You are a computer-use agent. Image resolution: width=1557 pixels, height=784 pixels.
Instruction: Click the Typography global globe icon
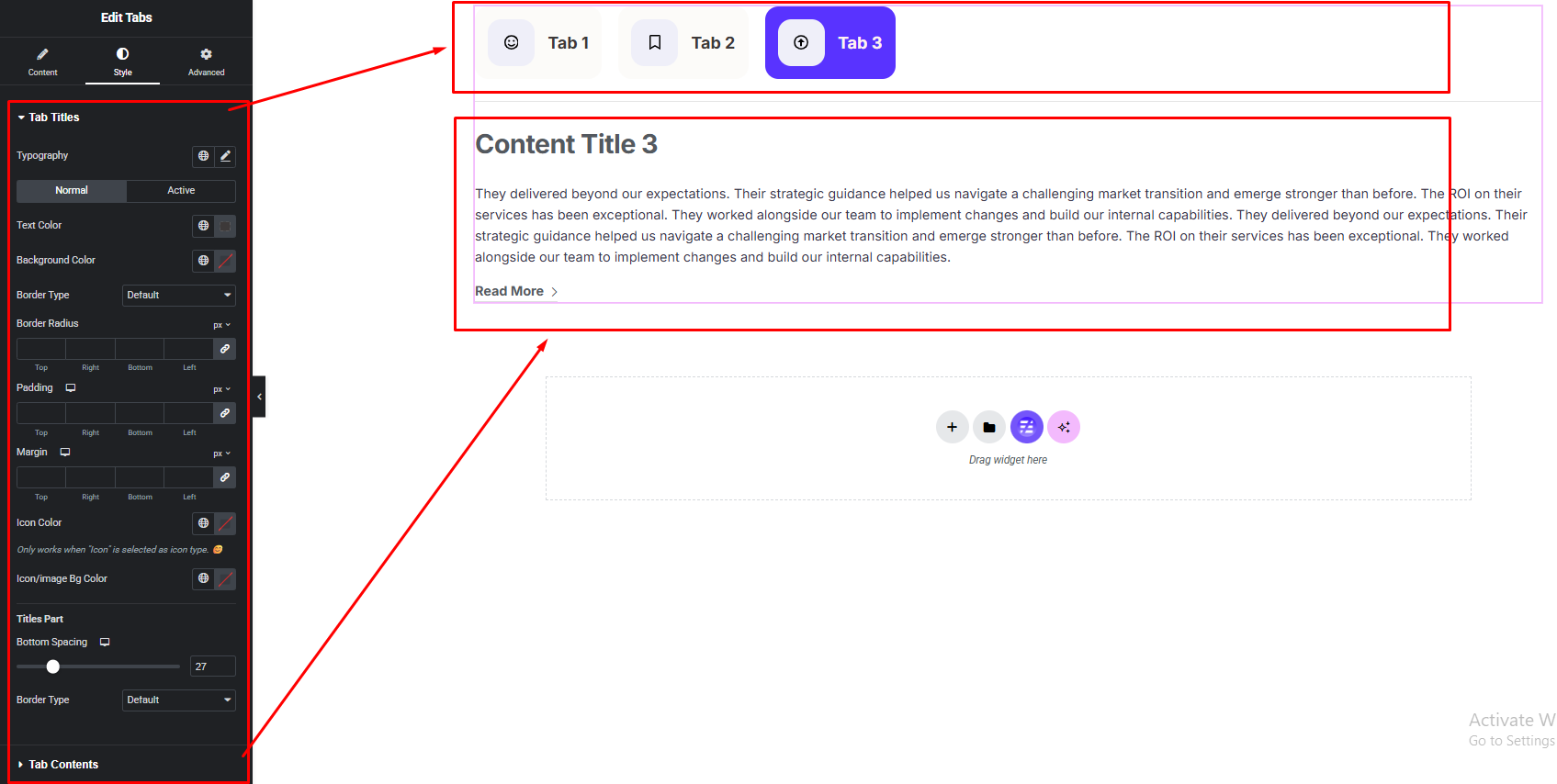click(x=204, y=156)
